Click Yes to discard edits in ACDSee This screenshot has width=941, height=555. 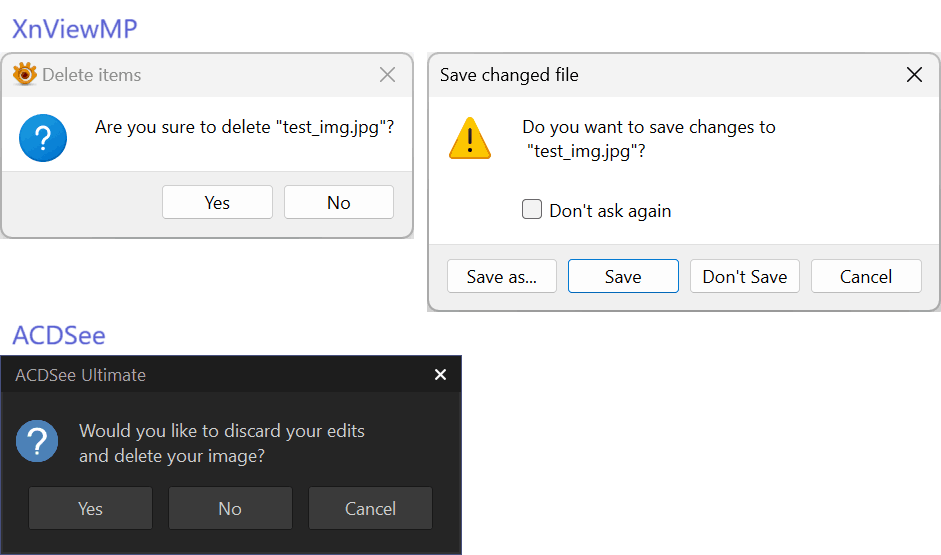(x=90, y=508)
